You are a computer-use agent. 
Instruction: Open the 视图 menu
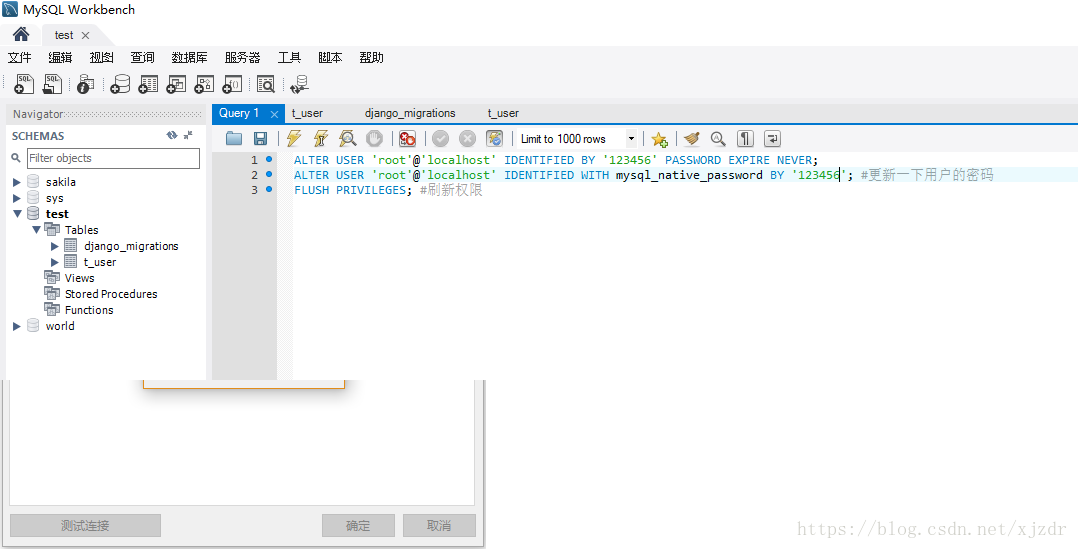coord(102,58)
